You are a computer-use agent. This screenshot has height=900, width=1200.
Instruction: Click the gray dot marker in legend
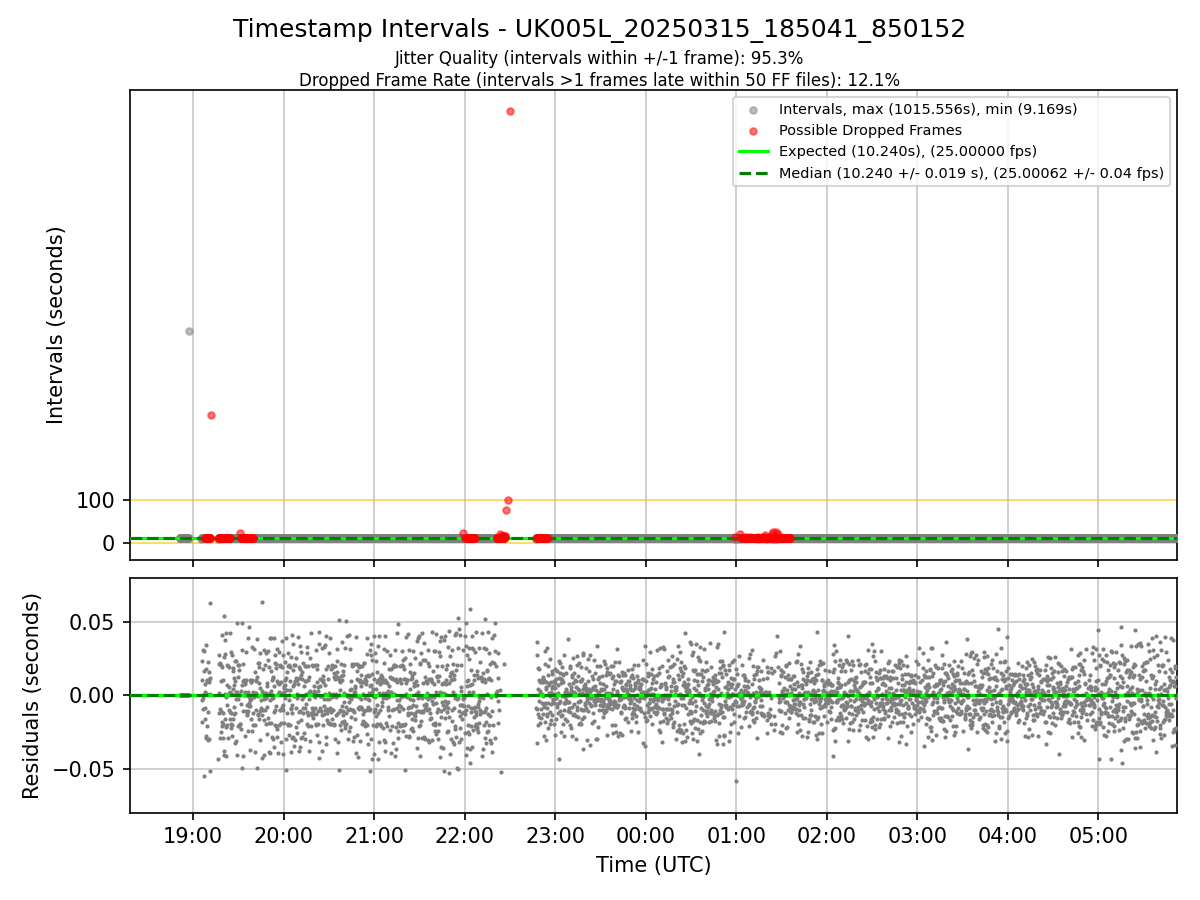pyautogui.click(x=754, y=110)
